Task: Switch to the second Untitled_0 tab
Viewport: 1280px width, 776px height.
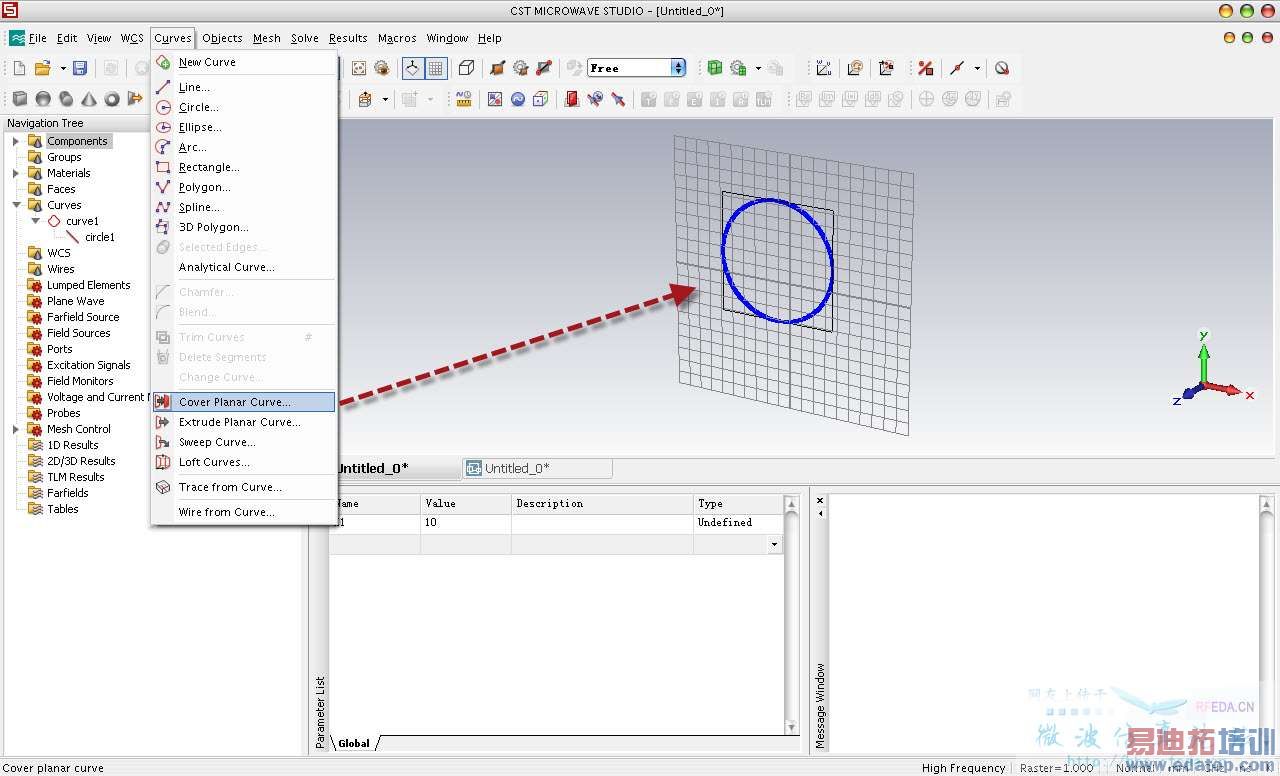Action: pos(516,468)
